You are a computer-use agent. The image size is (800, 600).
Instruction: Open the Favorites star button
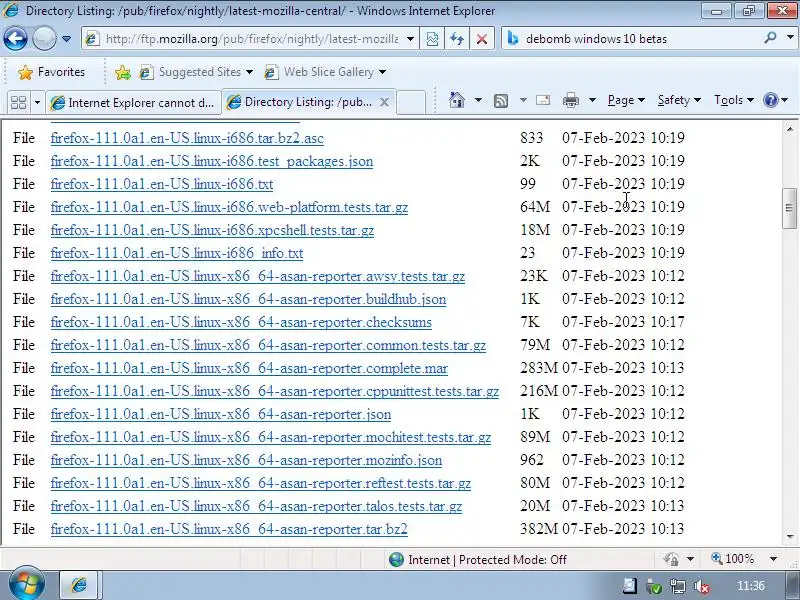tap(52, 72)
